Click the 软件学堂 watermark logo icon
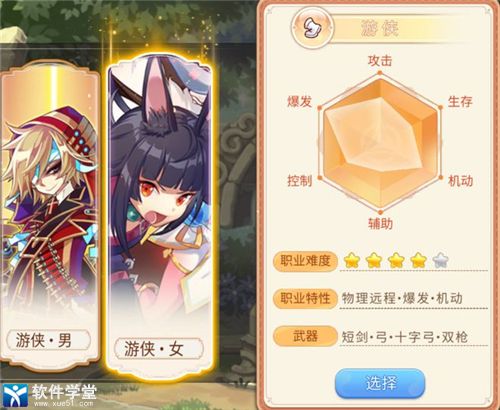 [14, 396]
